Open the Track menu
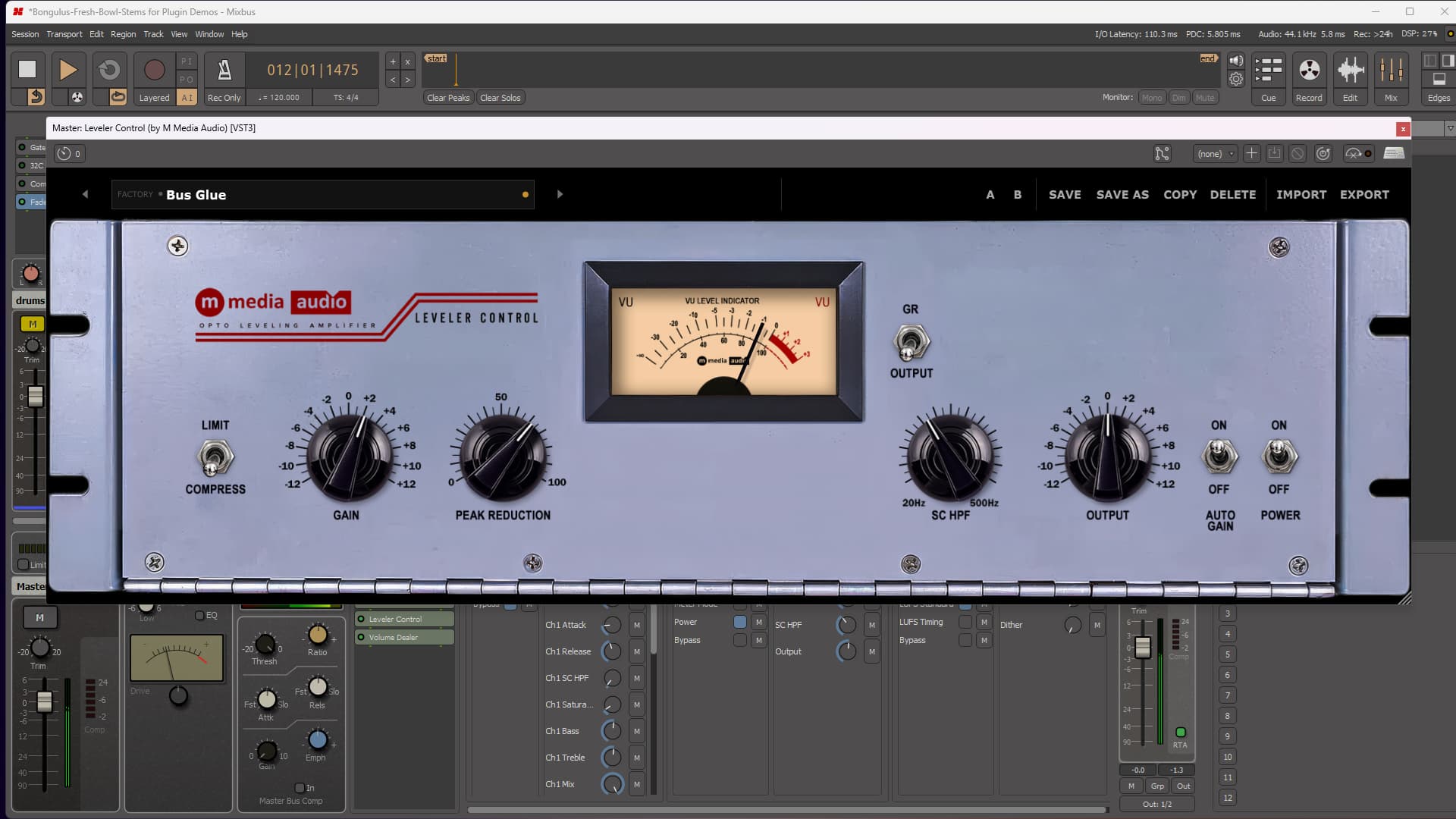The height and width of the screenshot is (819, 1456). click(x=153, y=34)
